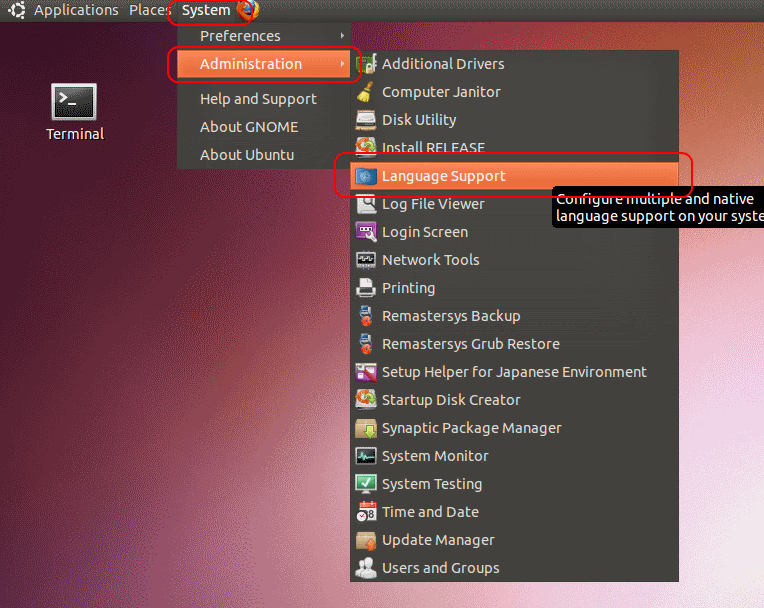Choose System Monitor text entry

435,456
